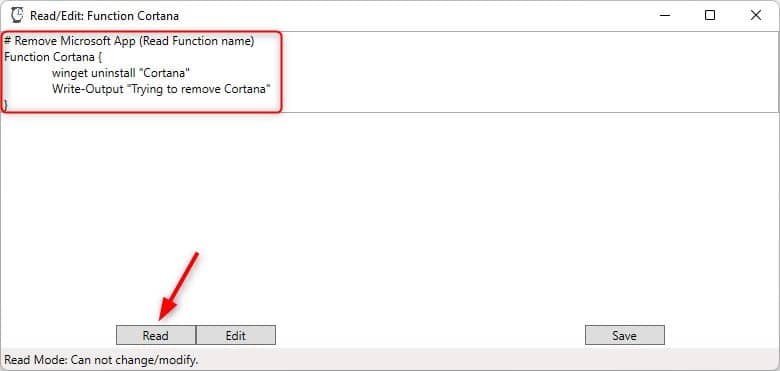780x371 pixels.
Task: Save the function changes
Action: click(x=624, y=336)
